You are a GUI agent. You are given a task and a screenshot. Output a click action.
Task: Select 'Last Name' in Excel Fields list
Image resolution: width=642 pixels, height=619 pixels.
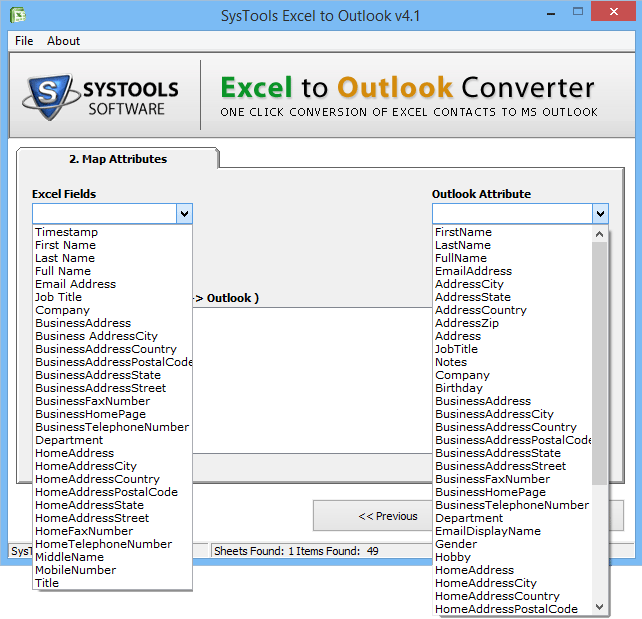click(112, 258)
